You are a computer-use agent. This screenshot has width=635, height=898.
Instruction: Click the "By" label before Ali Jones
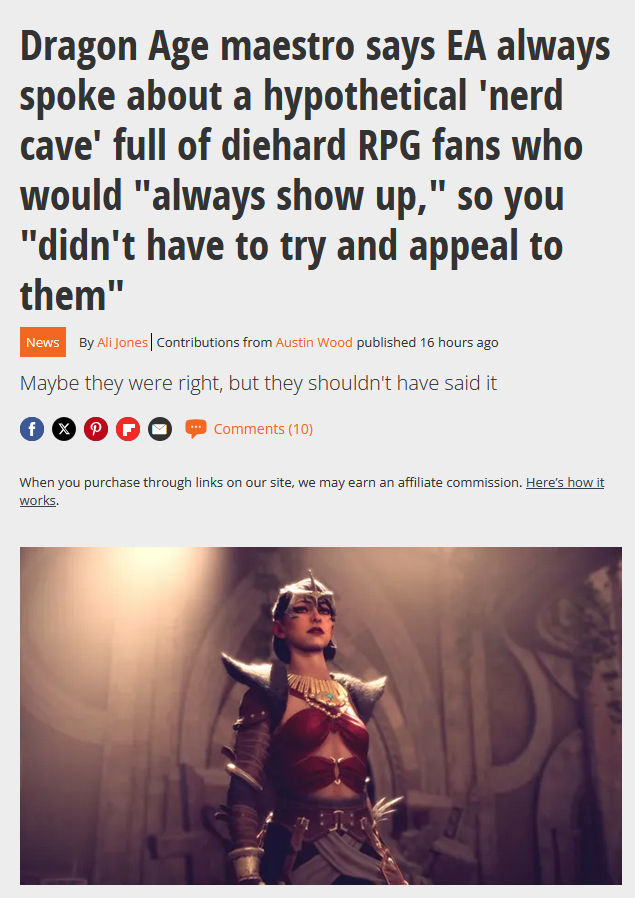point(86,342)
